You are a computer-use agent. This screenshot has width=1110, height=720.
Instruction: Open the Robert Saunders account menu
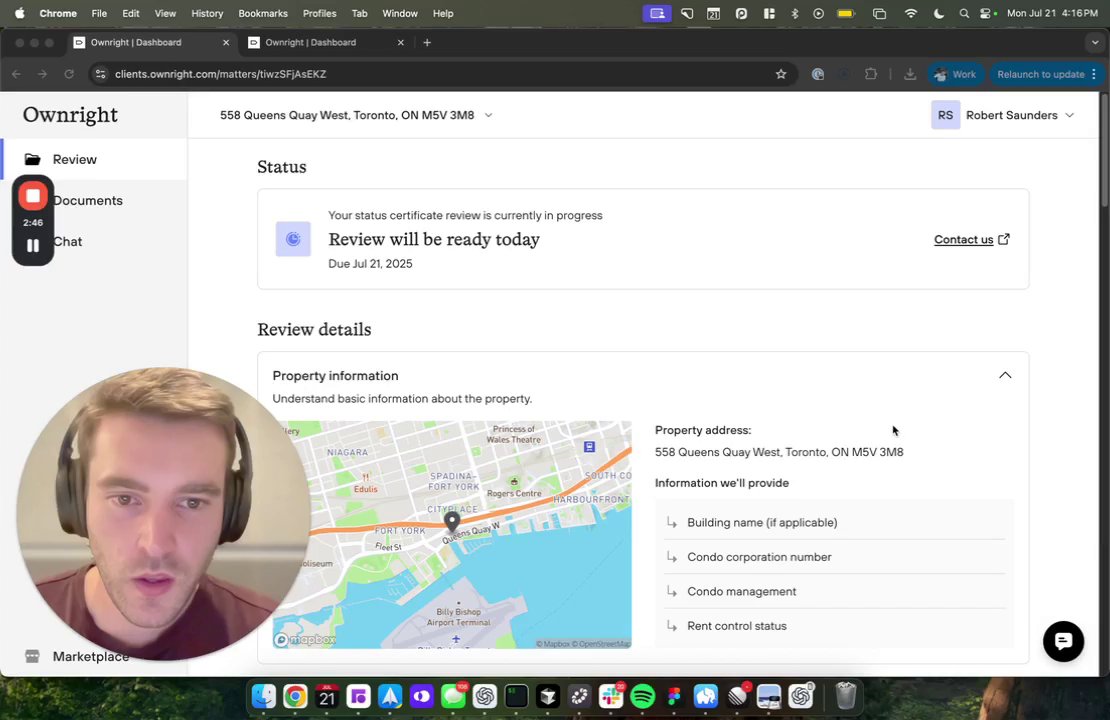(x=1003, y=115)
